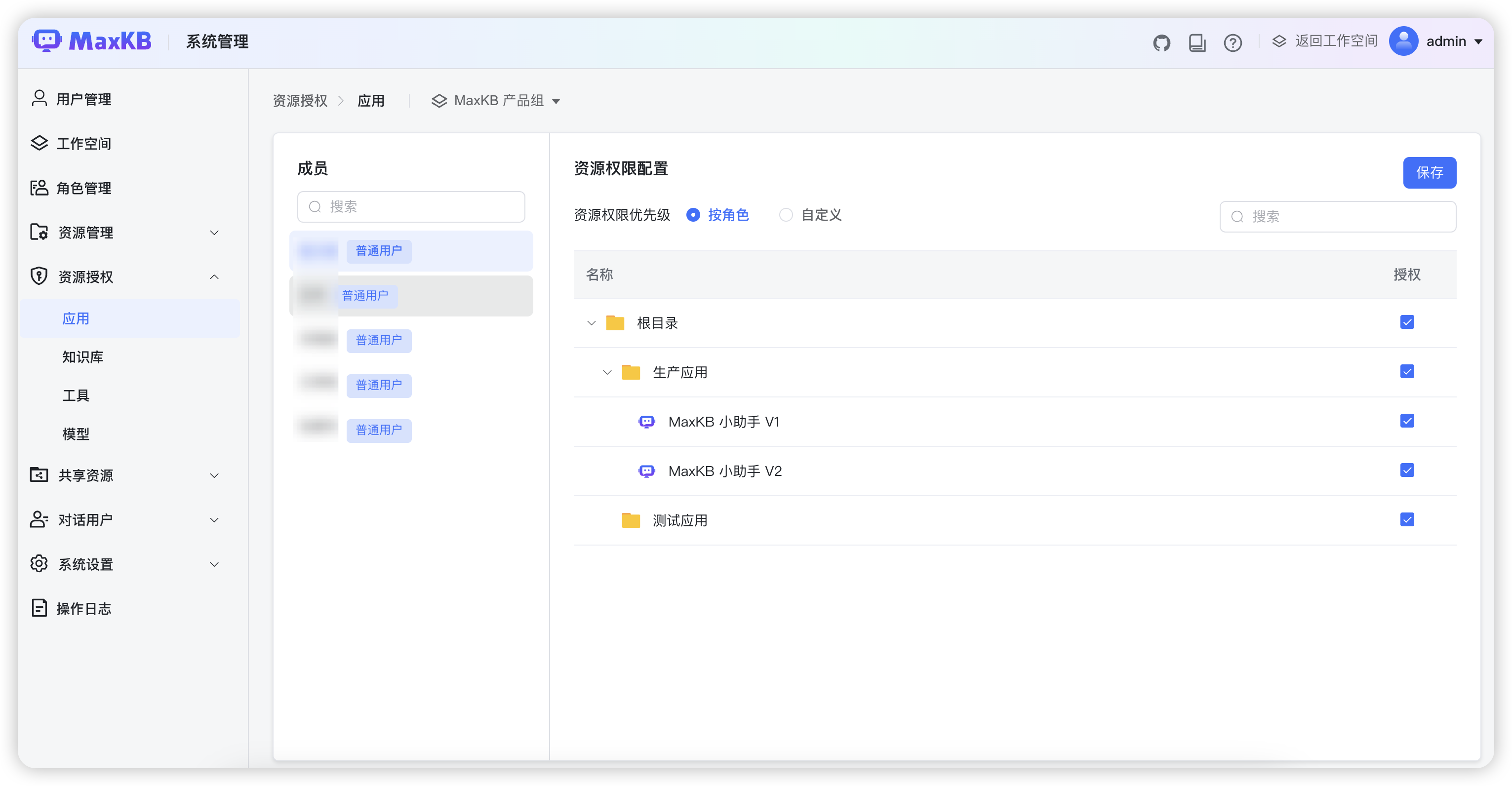Open the GitHub repository icon
Image resolution: width=1512 pixels, height=786 pixels.
pyautogui.click(x=1161, y=42)
